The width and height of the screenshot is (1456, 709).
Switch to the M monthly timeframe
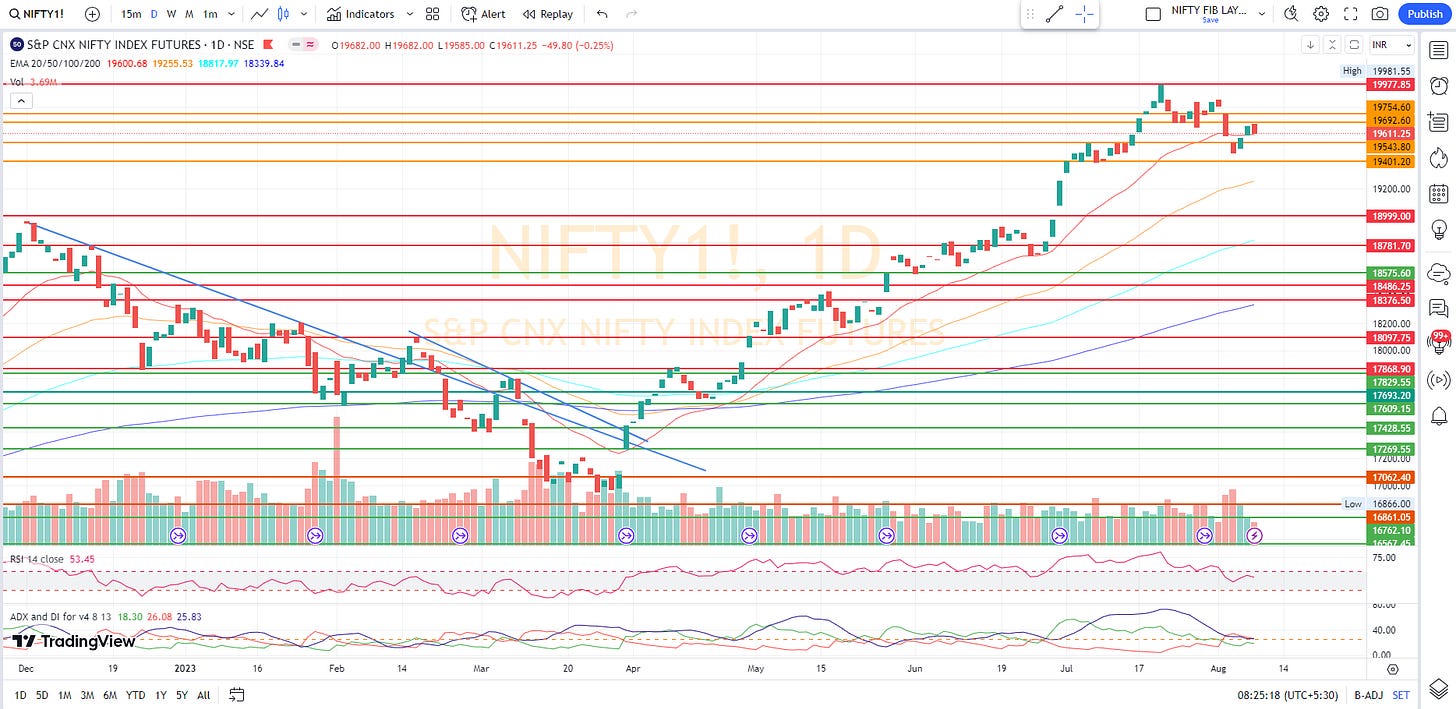189,14
